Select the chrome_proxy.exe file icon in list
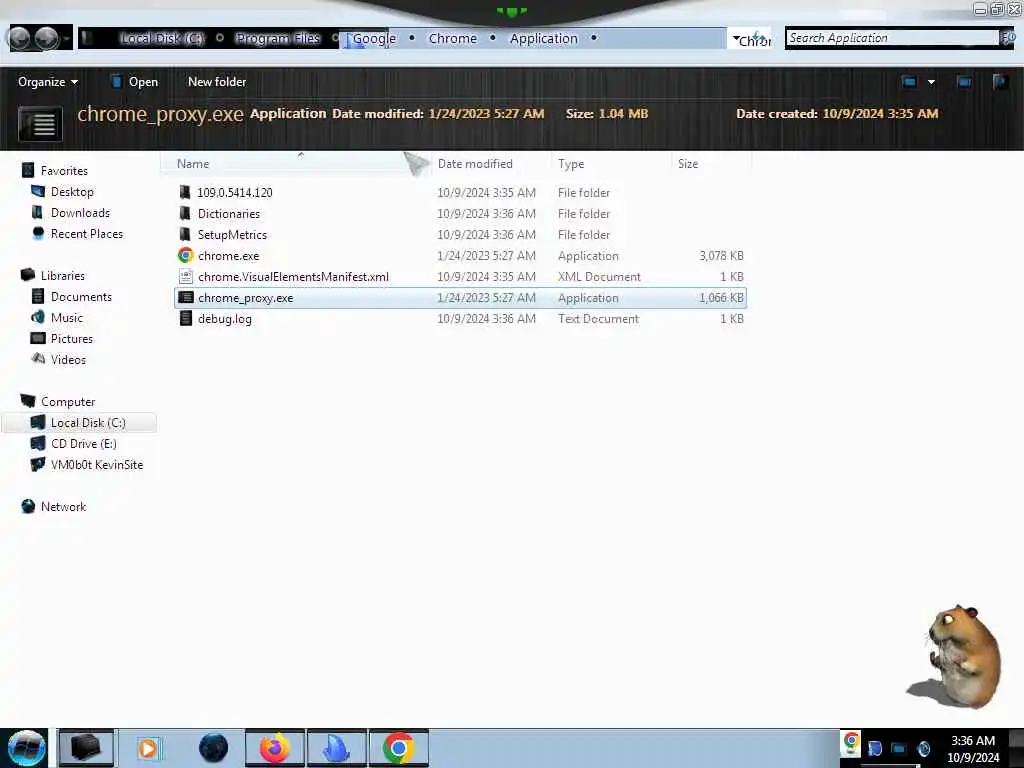 185,297
